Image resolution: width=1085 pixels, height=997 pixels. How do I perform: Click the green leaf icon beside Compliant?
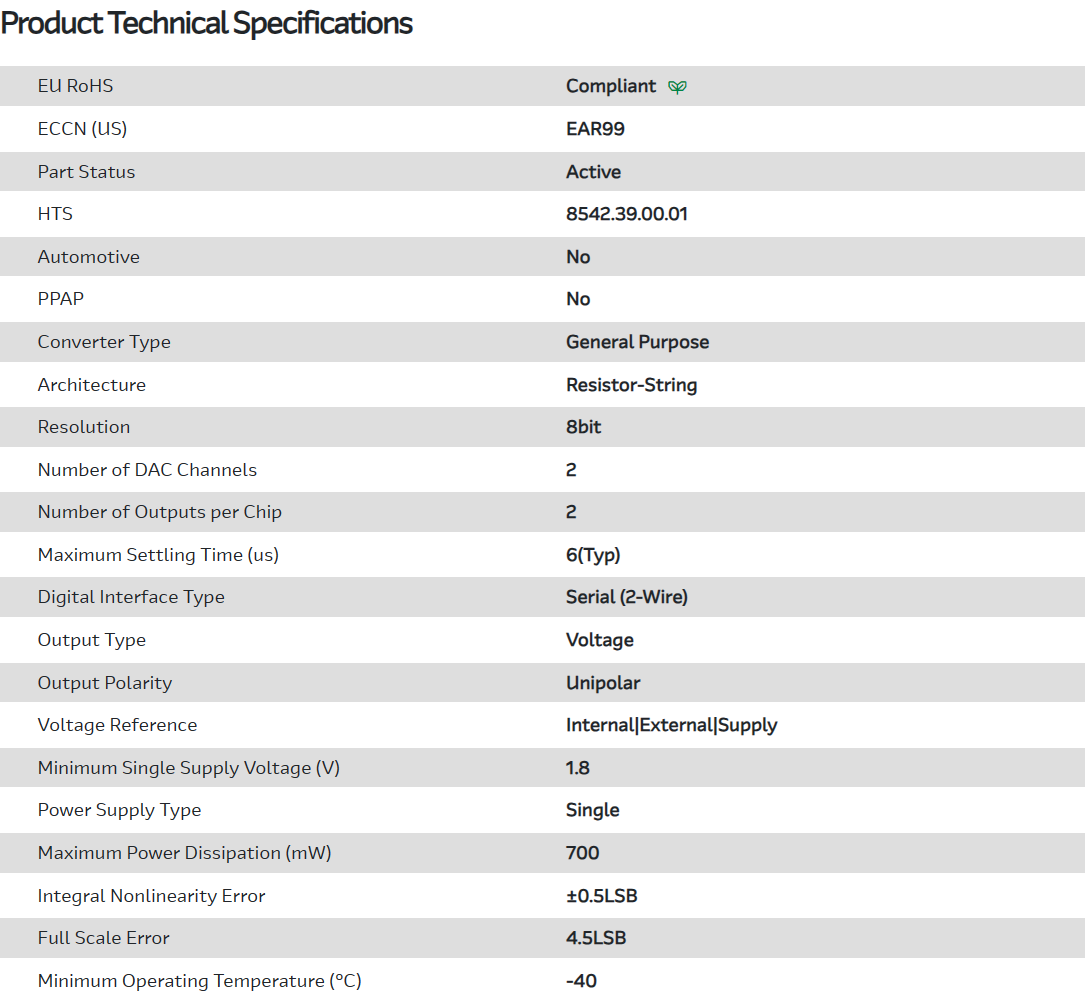point(677,87)
